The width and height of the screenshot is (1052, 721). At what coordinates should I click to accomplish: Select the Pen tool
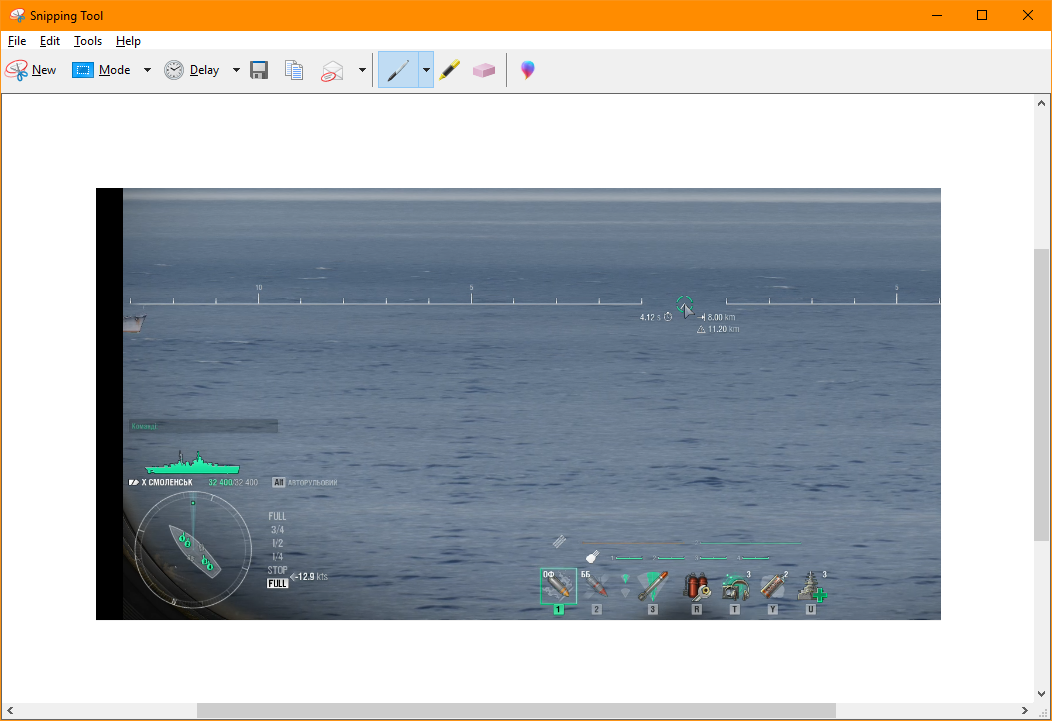399,70
